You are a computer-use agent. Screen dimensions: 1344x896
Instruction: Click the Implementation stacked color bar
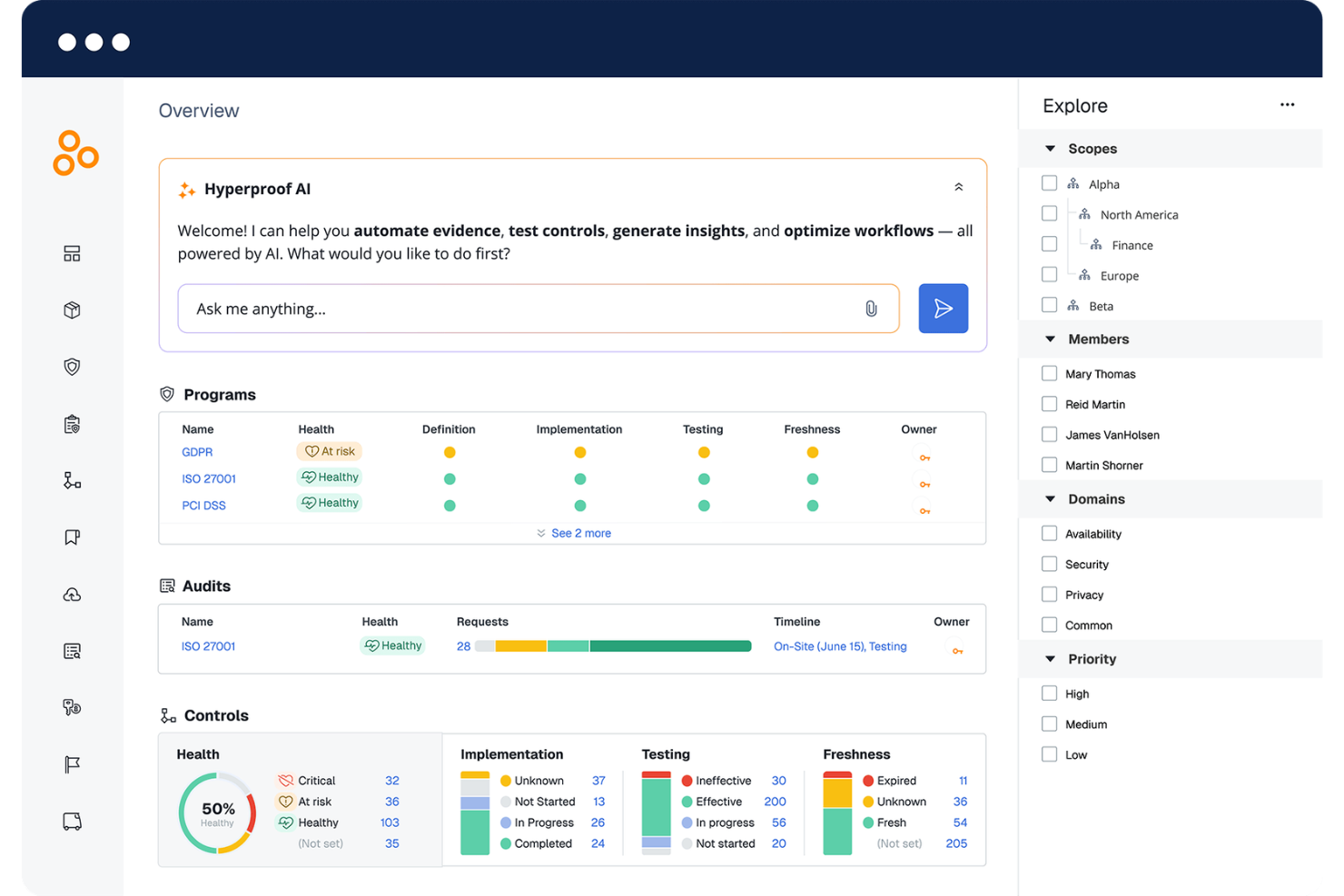pyautogui.click(x=475, y=813)
